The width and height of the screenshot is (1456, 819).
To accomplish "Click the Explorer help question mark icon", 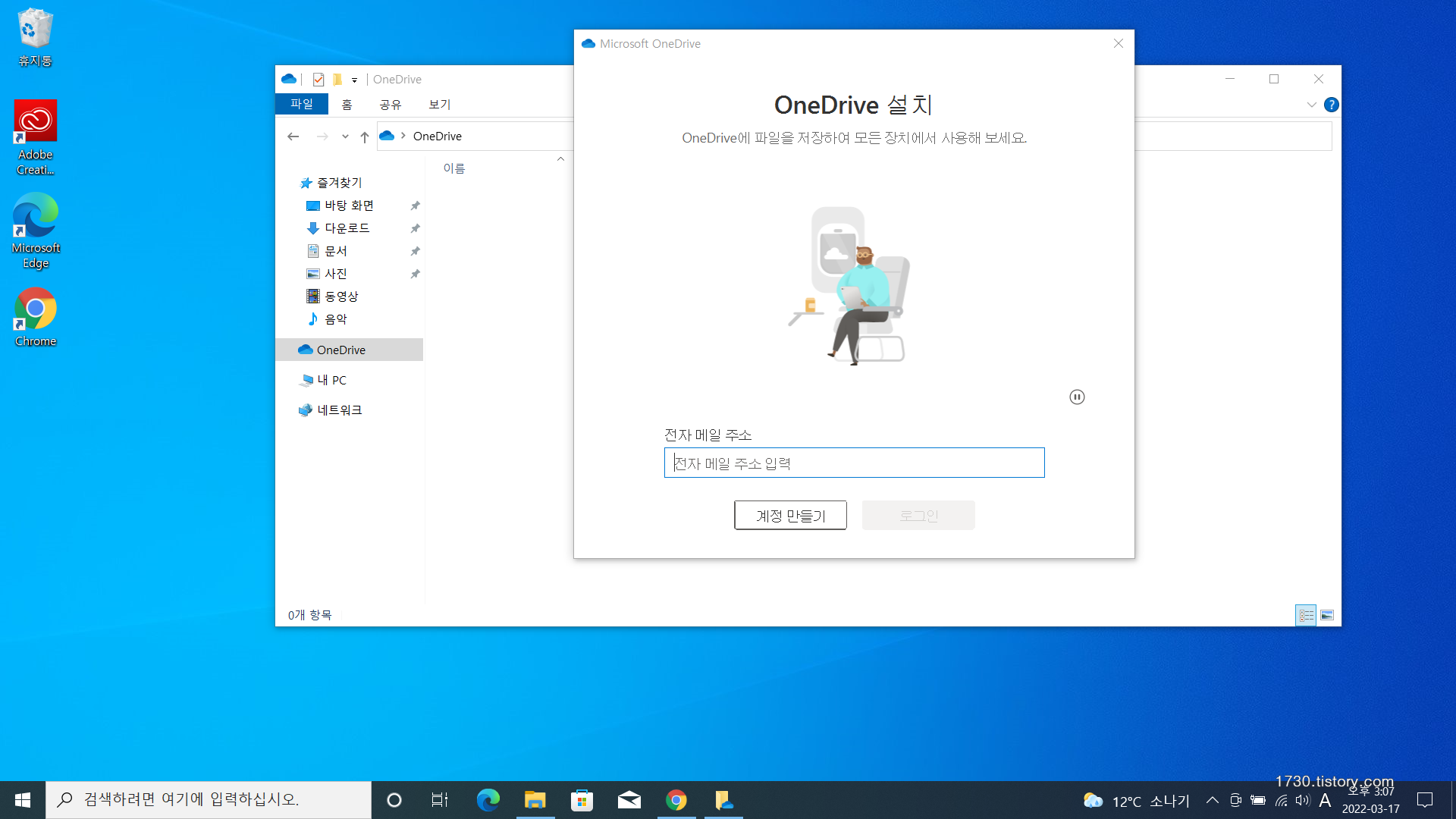I will 1331,105.
